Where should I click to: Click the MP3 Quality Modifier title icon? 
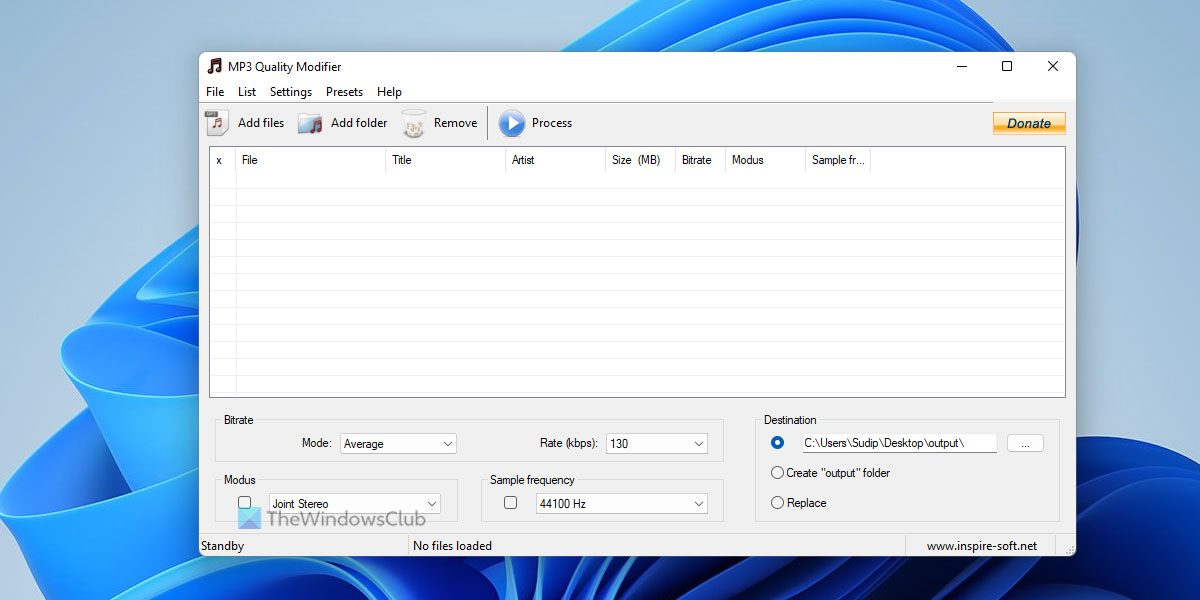(x=214, y=67)
